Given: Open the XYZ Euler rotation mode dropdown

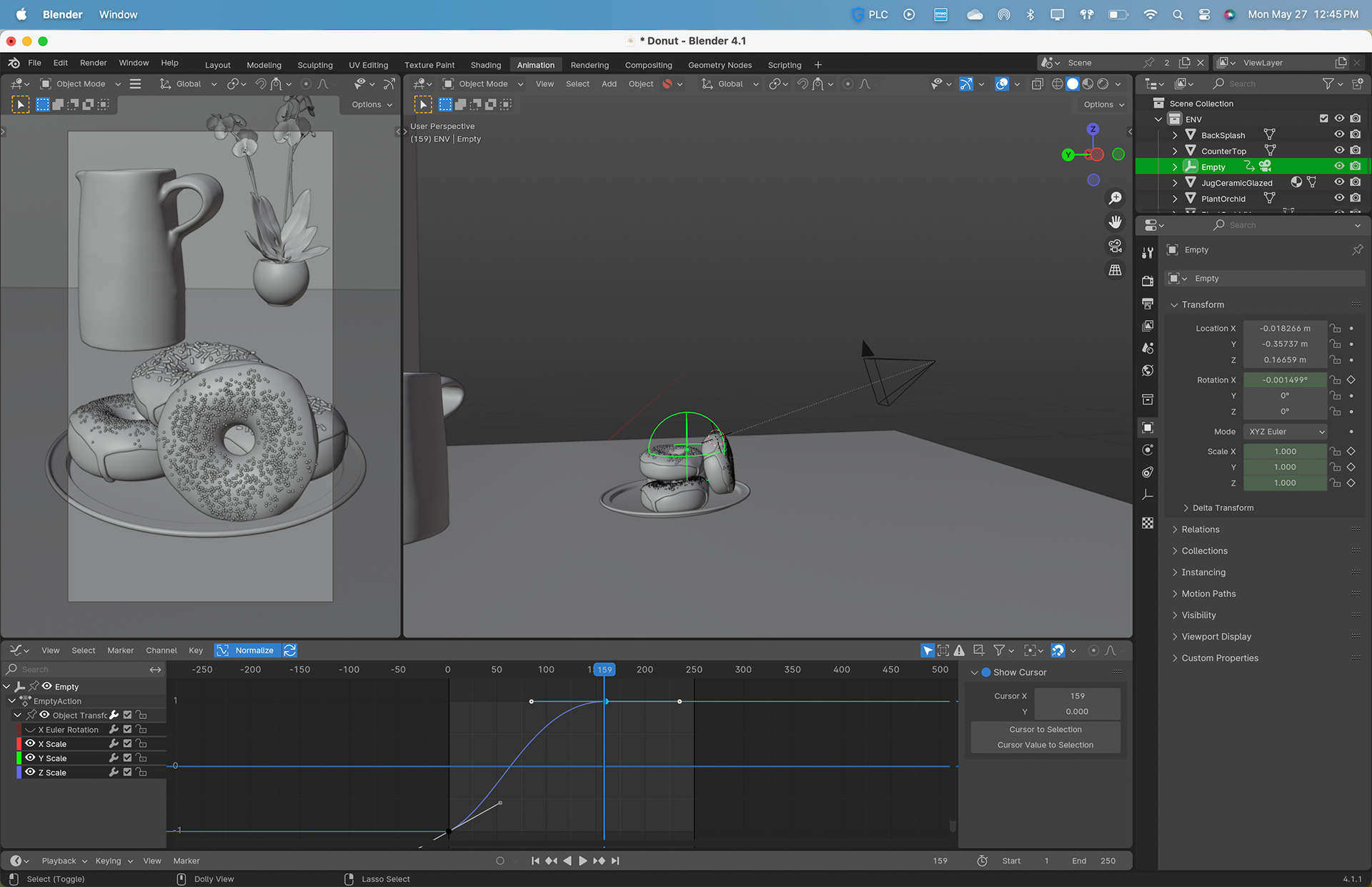Looking at the screenshot, I should (1286, 432).
